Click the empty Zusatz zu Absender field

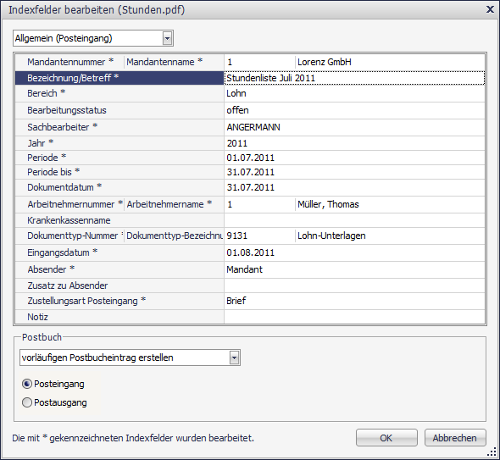tap(355, 286)
